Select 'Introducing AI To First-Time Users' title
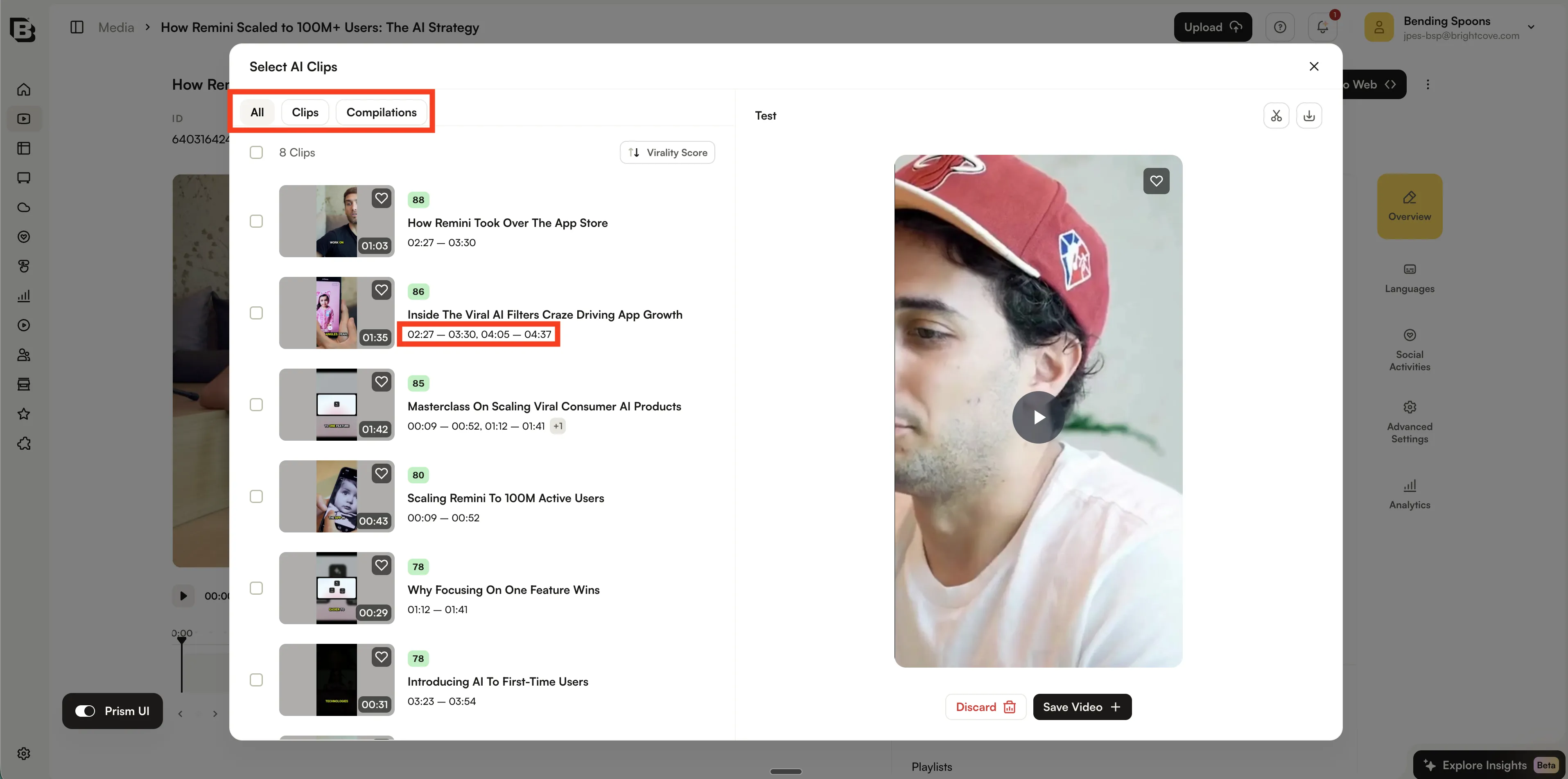The height and width of the screenshot is (779, 1568). coord(497,682)
